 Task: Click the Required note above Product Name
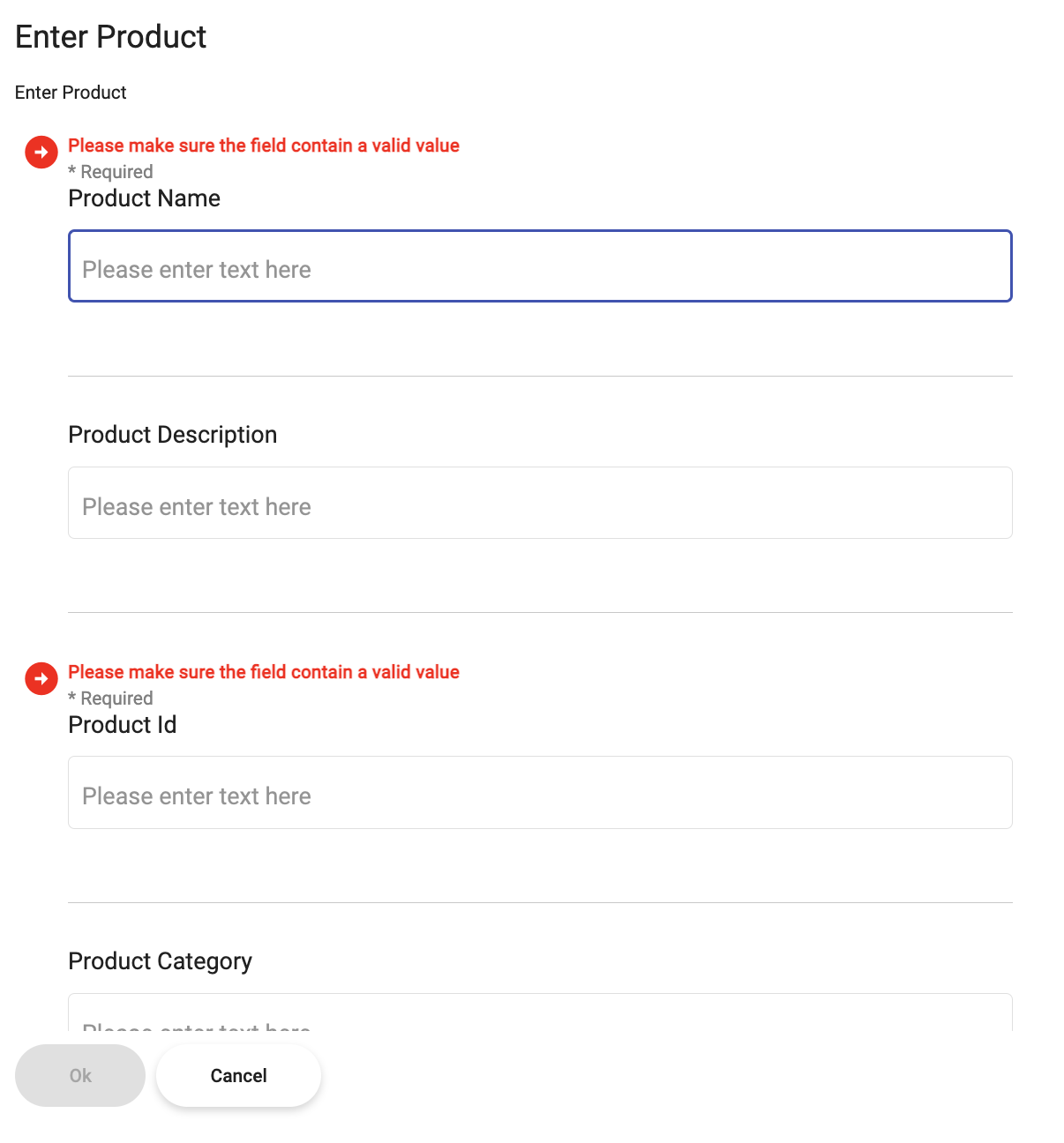(x=111, y=172)
